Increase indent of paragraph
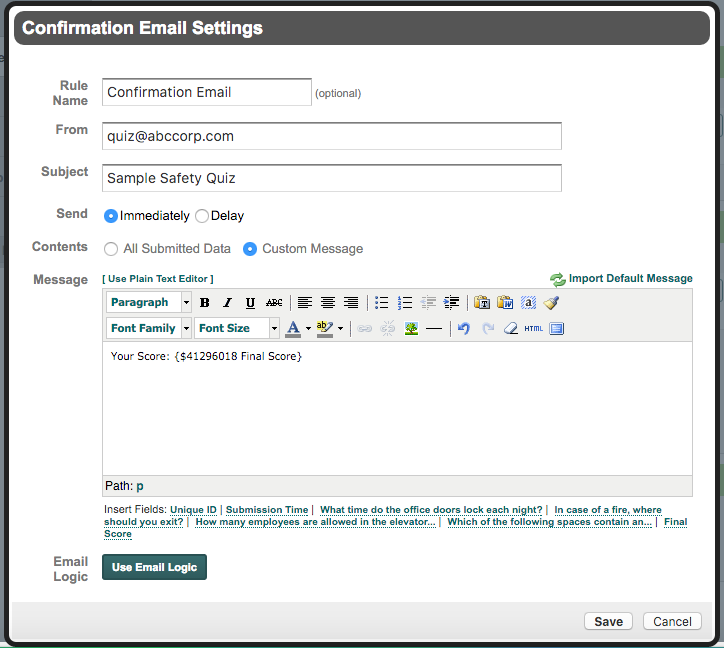The width and height of the screenshot is (724, 648). [451, 303]
